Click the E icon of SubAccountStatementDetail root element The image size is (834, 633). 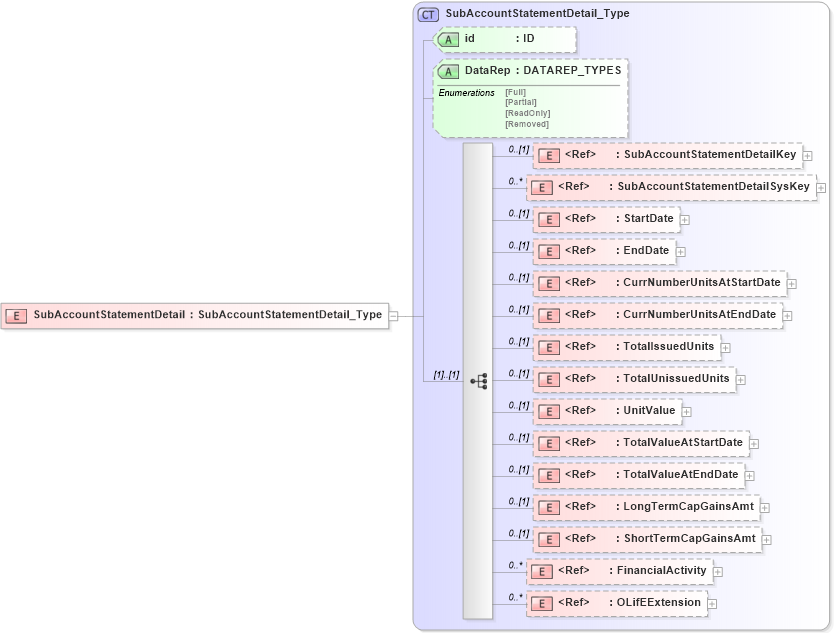point(14,314)
